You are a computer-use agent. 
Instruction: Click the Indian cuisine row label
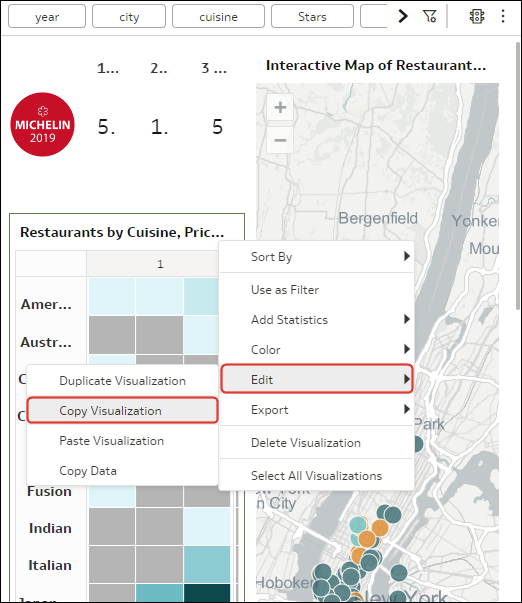click(x=50, y=528)
